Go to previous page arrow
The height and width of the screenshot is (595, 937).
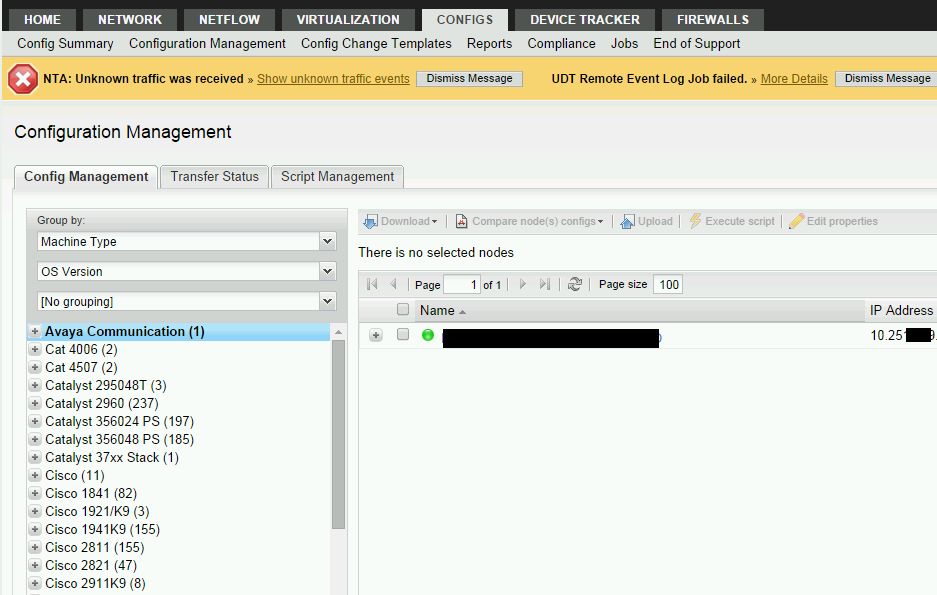coord(393,284)
